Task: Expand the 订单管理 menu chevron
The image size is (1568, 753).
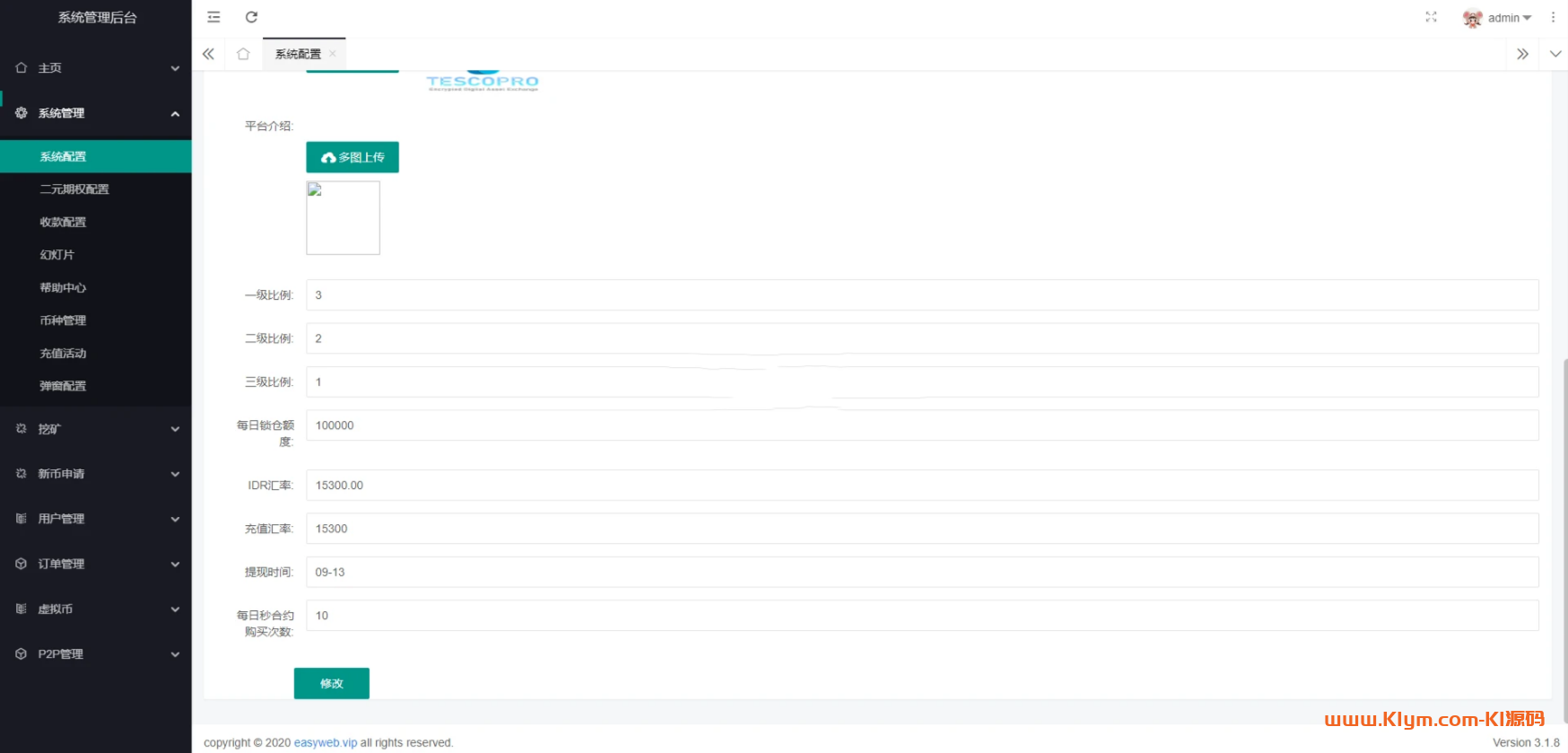Action: pyautogui.click(x=175, y=564)
